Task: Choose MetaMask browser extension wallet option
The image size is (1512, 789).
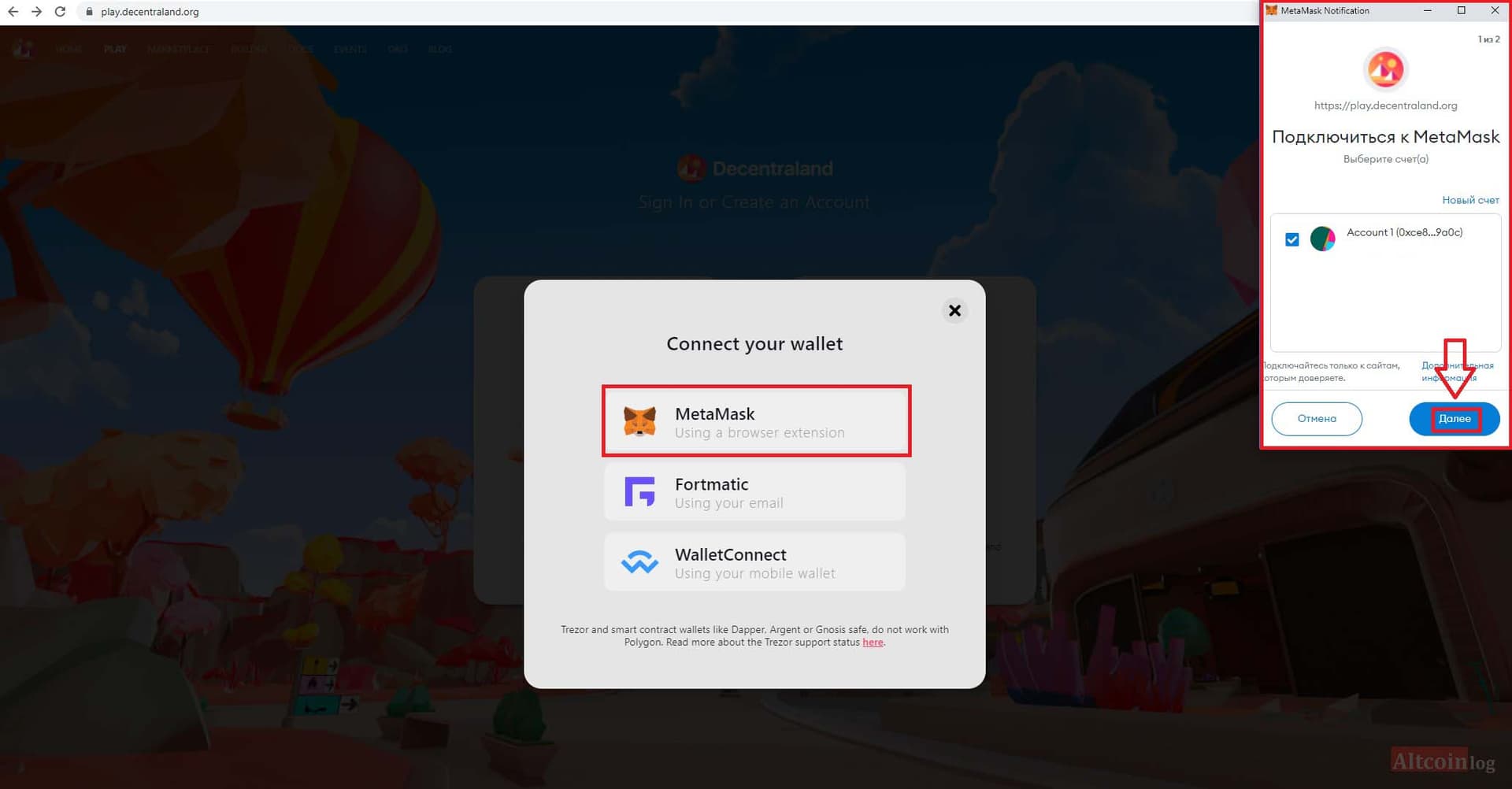Action: tap(755, 421)
